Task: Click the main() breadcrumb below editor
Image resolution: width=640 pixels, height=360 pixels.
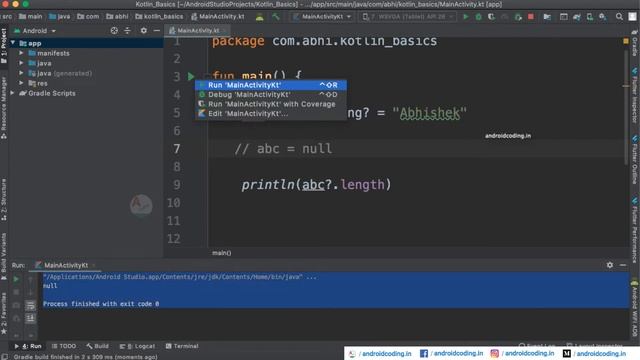Action: [x=222, y=253]
